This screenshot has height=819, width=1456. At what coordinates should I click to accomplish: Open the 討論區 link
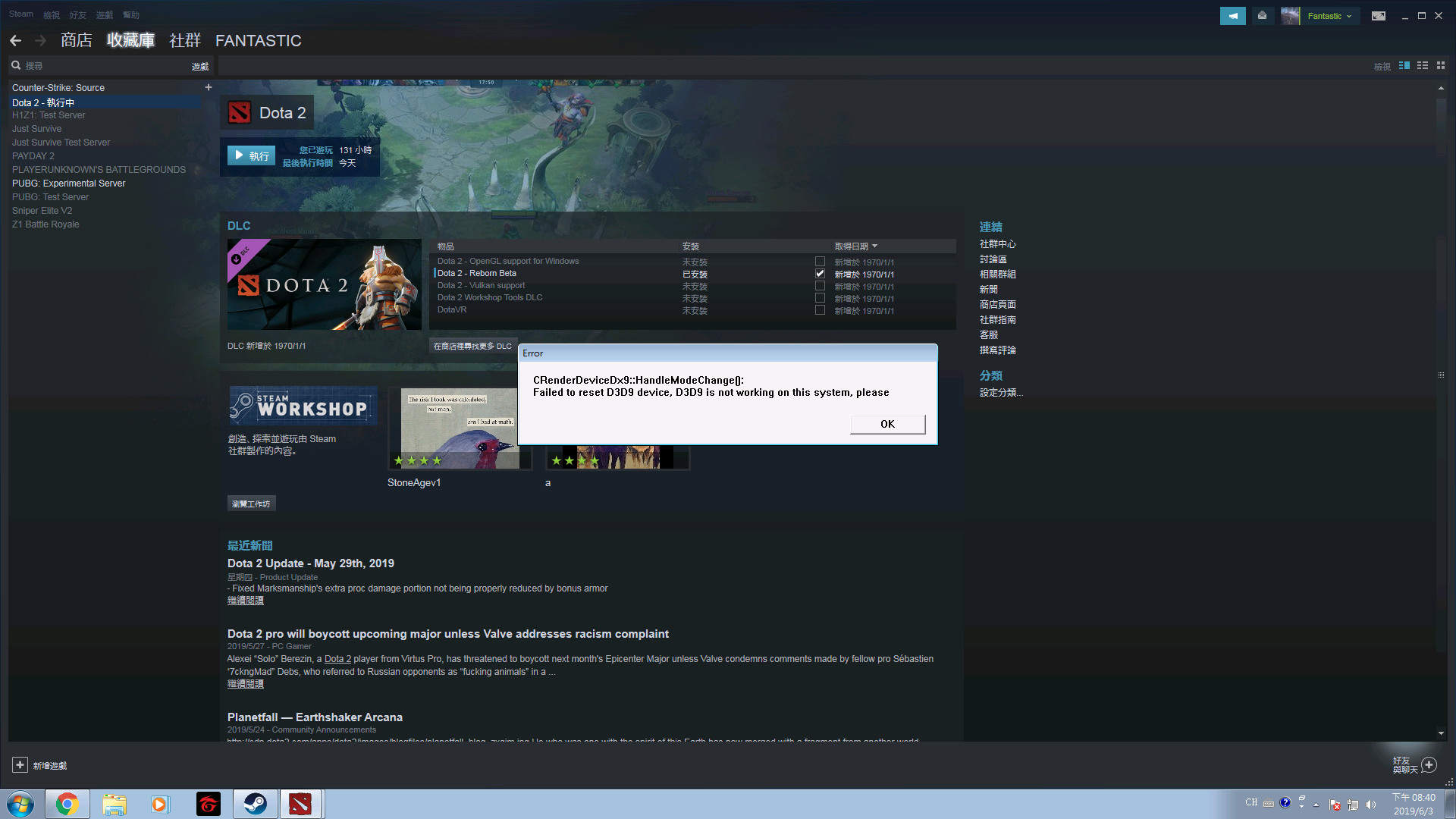click(x=993, y=259)
